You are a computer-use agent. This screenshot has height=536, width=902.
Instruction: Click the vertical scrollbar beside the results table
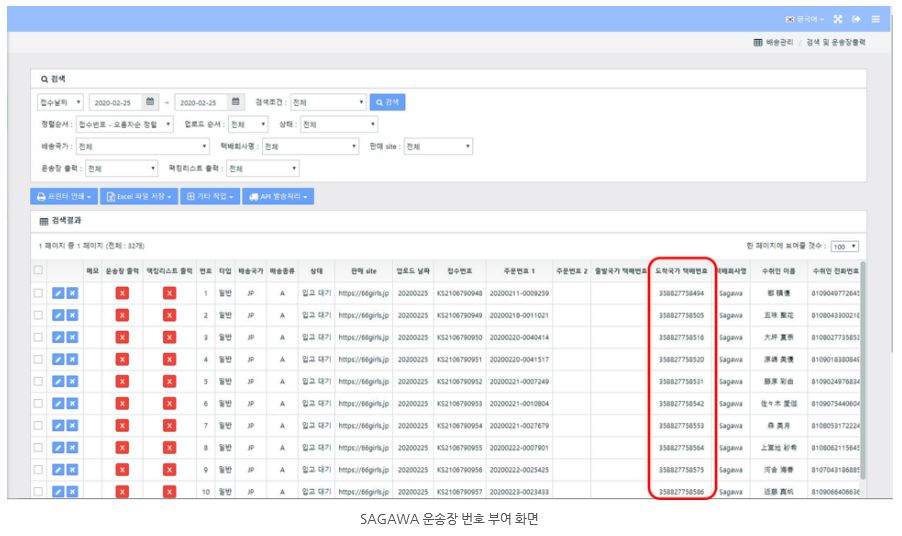[862, 368]
